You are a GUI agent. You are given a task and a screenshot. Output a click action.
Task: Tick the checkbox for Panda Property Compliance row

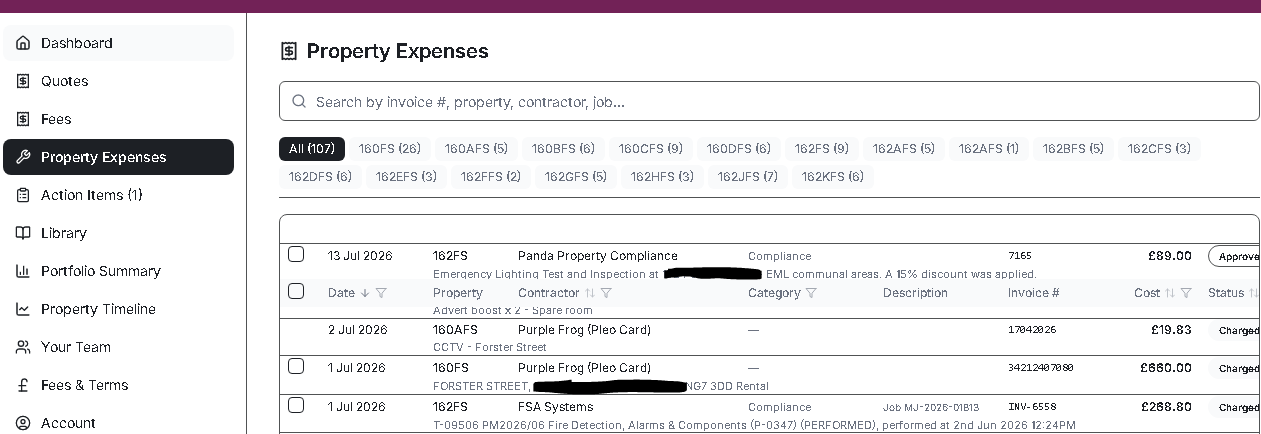(296, 254)
